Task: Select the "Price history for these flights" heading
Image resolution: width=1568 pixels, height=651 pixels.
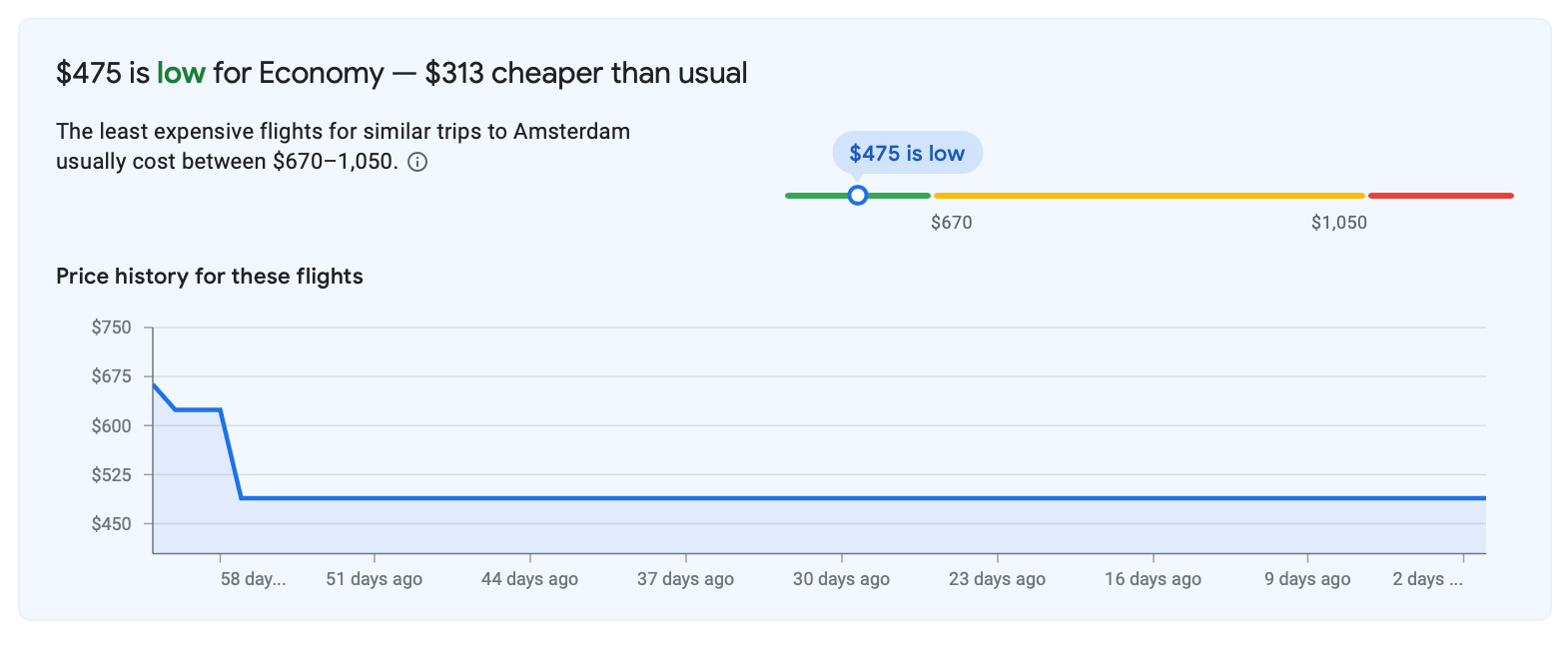Action: (210, 277)
